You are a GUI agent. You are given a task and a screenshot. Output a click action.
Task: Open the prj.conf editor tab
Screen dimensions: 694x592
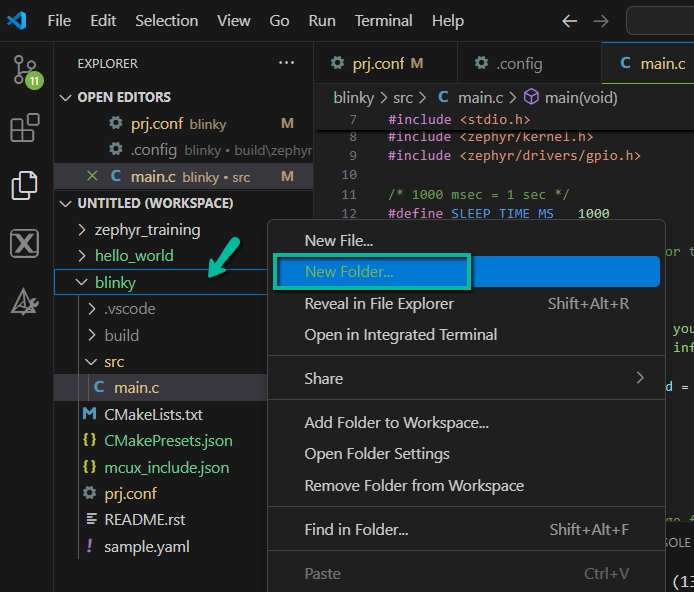point(377,63)
